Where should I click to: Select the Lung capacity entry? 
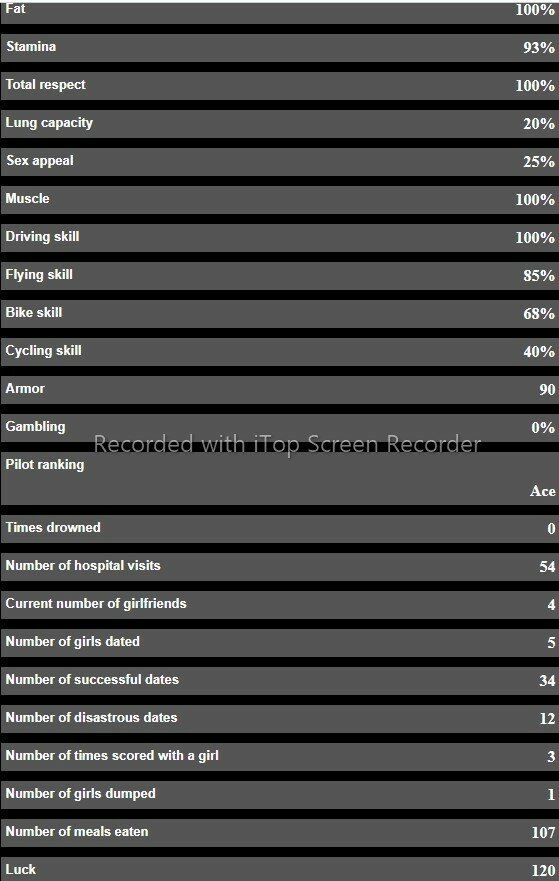click(279, 124)
